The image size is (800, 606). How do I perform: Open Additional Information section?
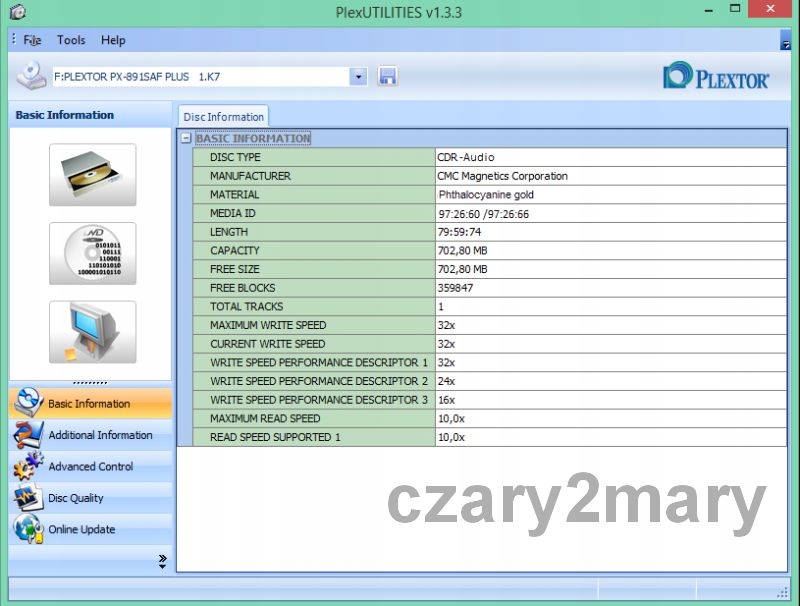(99, 435)
